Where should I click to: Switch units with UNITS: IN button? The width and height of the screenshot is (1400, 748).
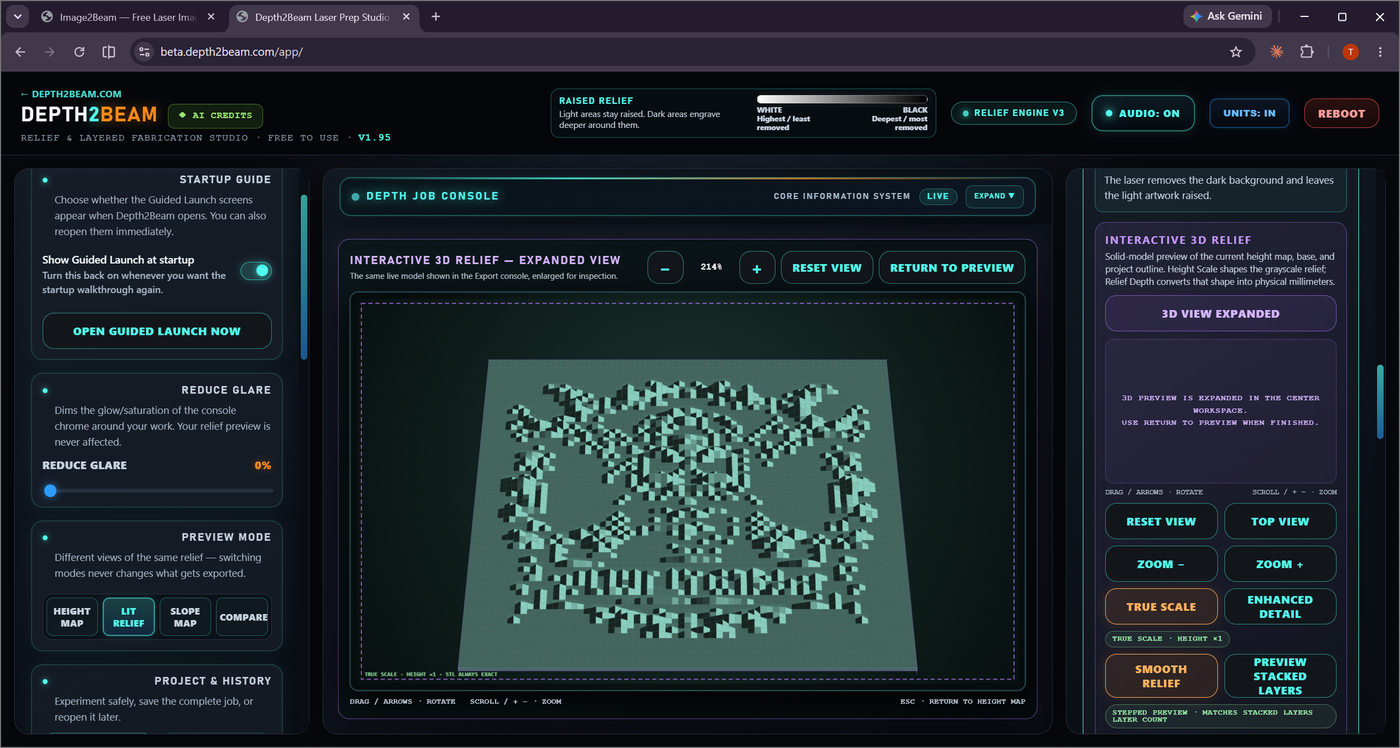(1249, 113)
